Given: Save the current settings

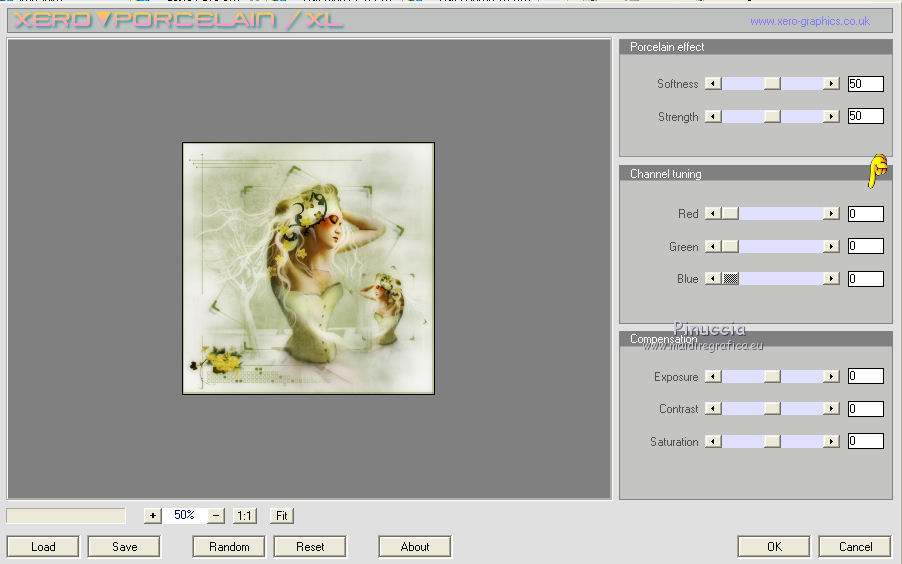Looking at the screenshot, I should coord(124,547).
